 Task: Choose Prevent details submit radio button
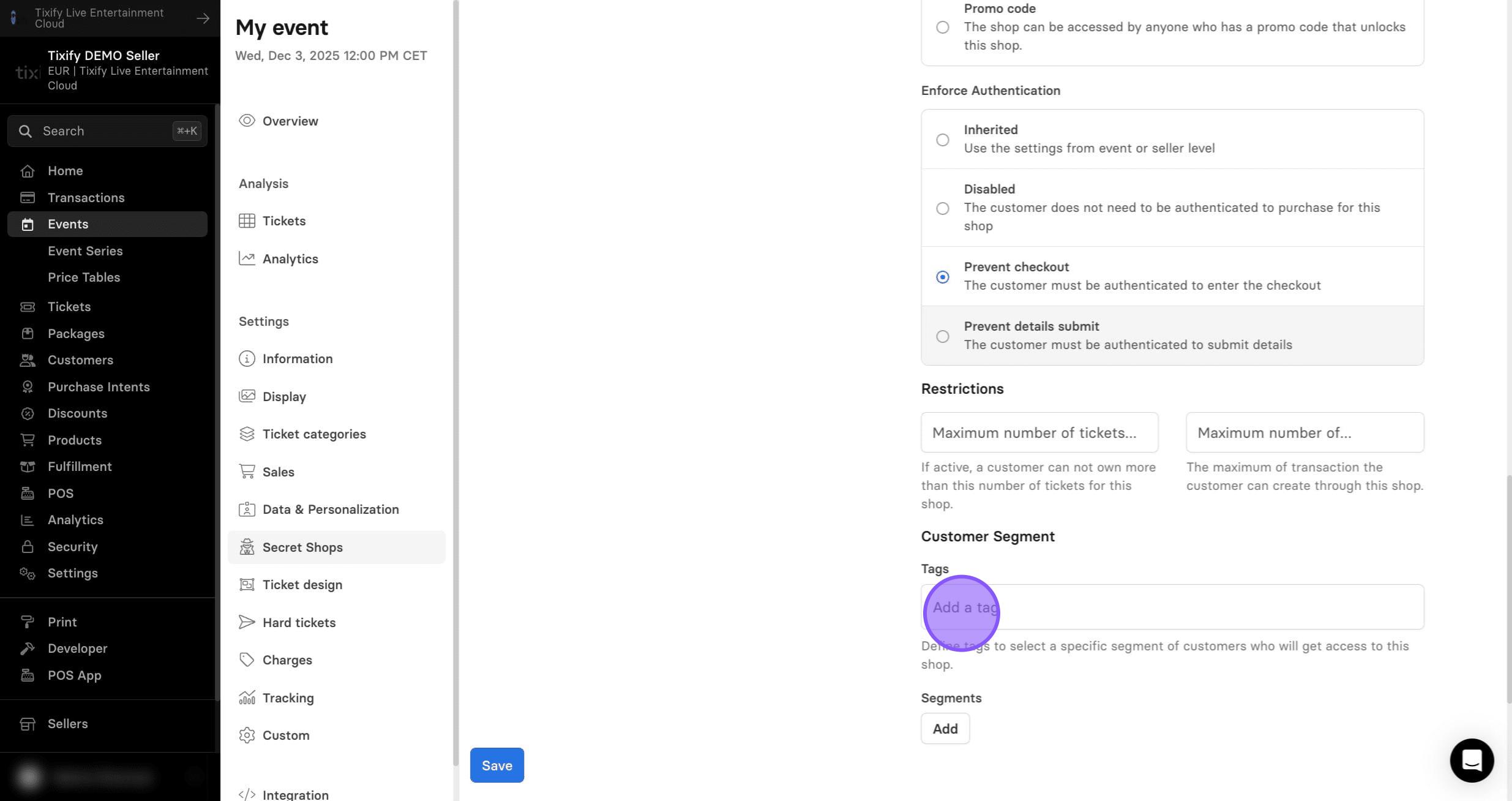pos(943,336)
